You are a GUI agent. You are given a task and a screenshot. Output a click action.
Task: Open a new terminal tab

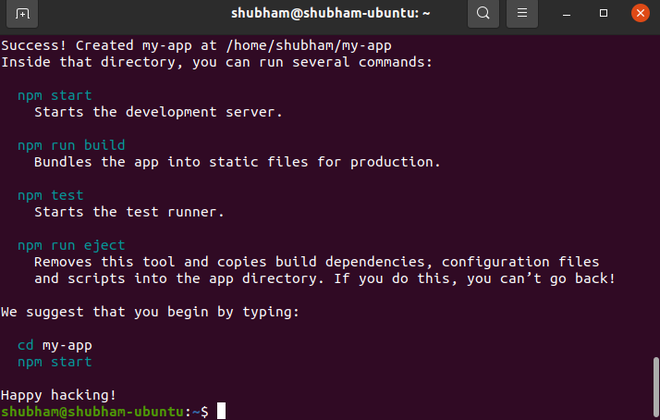23,14
